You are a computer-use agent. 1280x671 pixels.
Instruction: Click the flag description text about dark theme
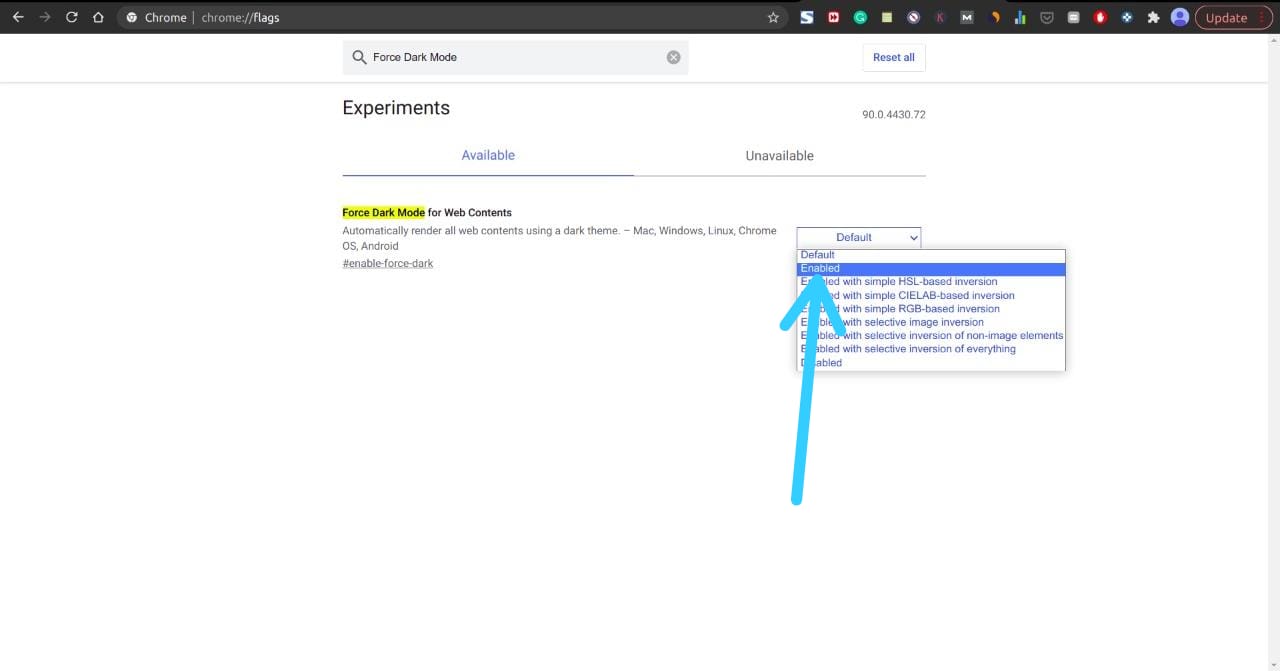559,238
